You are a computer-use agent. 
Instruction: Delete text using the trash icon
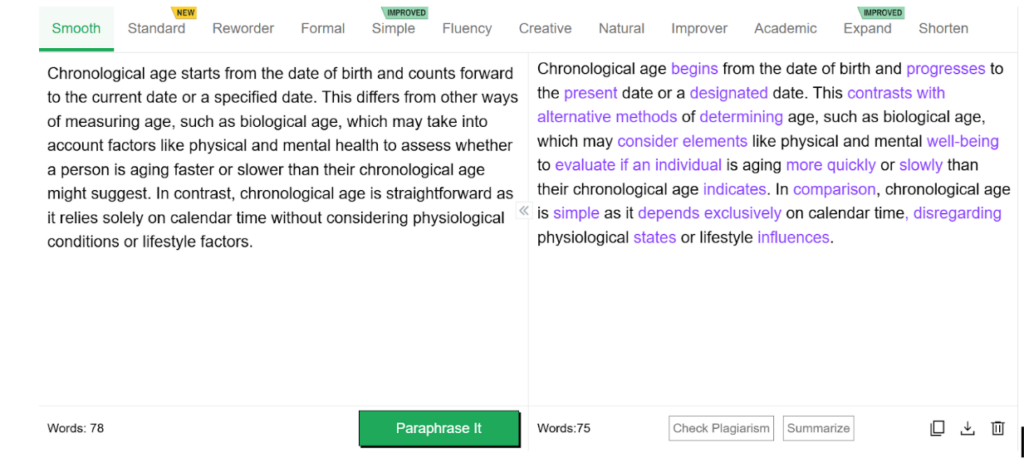tap(997, 428)
